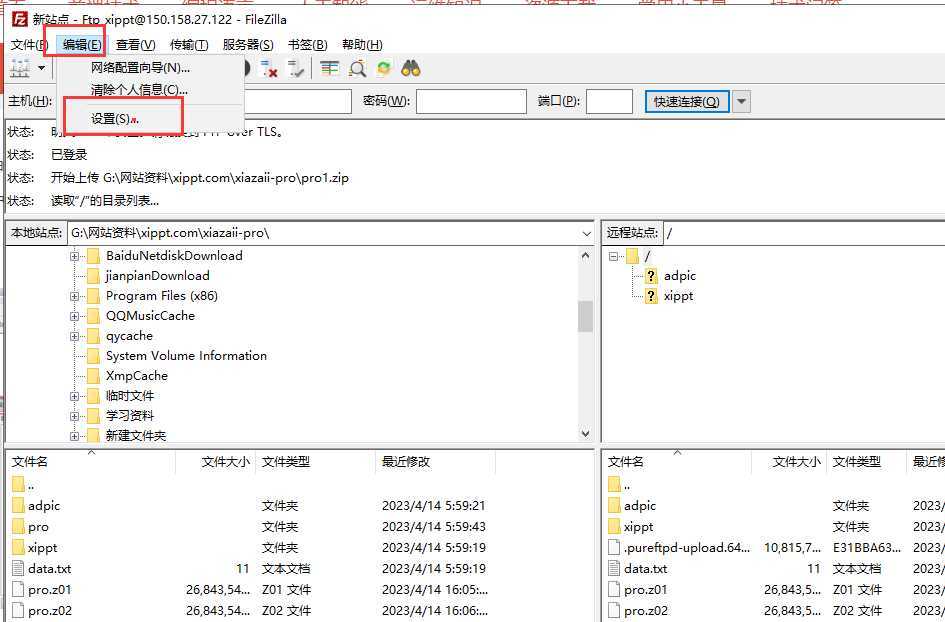Select remote xippt folder icon in file list
This screenshot has width=945, height=622.
tap(614, 527)
